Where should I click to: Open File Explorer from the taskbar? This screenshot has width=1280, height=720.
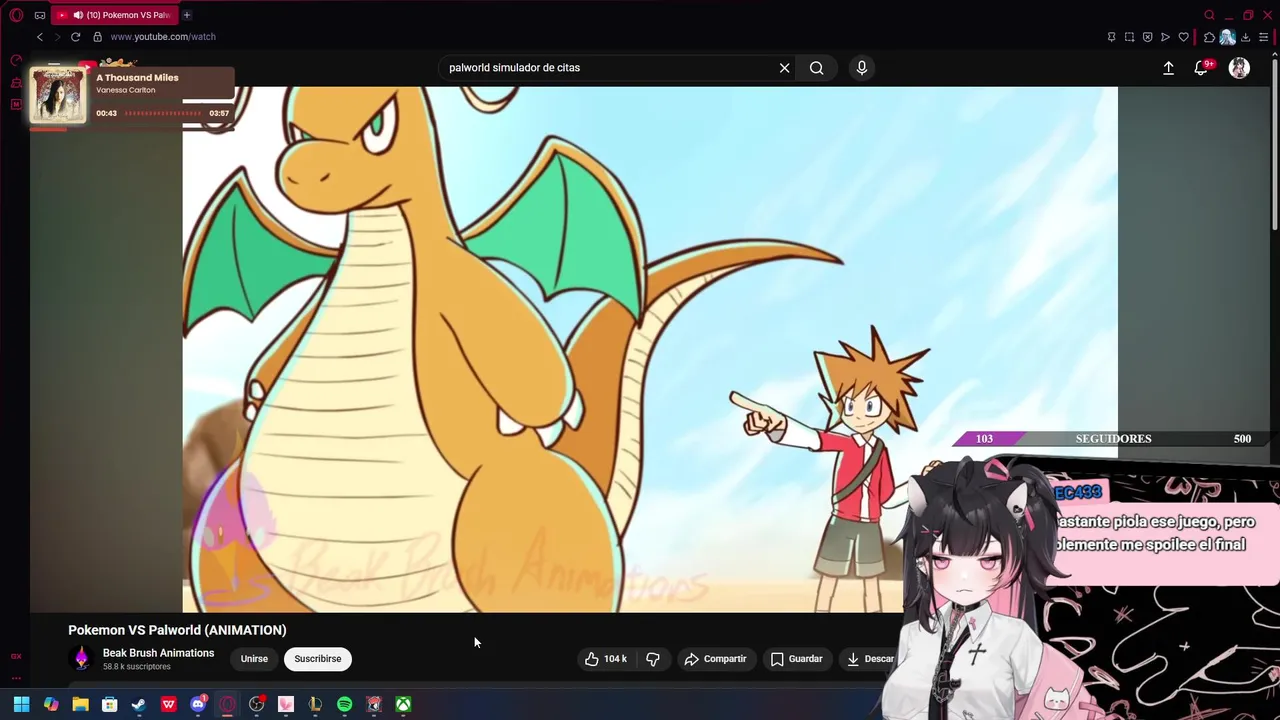coord(80,704)
